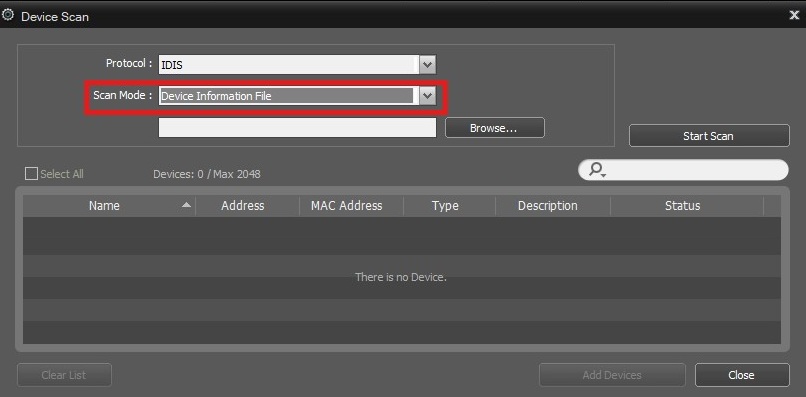This screenshot has width=806, height=397.
Task: Close the Device Scan dialog with X
Action: click(794, 15)
